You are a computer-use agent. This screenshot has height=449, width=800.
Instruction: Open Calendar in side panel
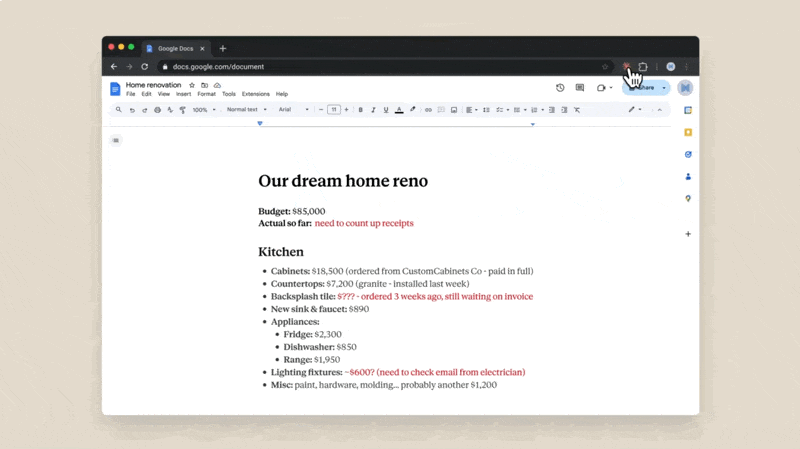[688, 110]
